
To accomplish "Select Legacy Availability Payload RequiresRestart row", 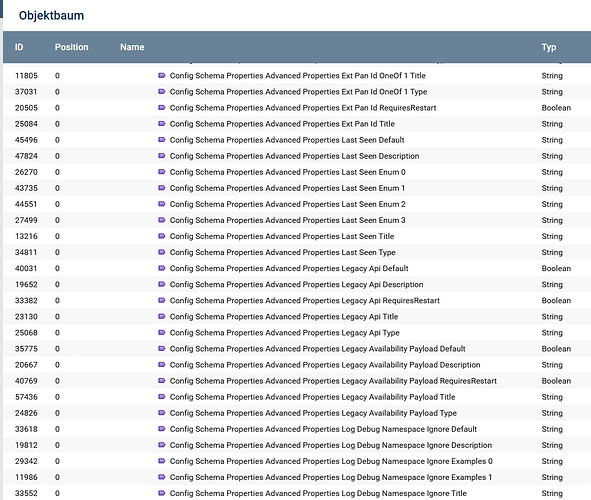I will [x=297, y=381].
